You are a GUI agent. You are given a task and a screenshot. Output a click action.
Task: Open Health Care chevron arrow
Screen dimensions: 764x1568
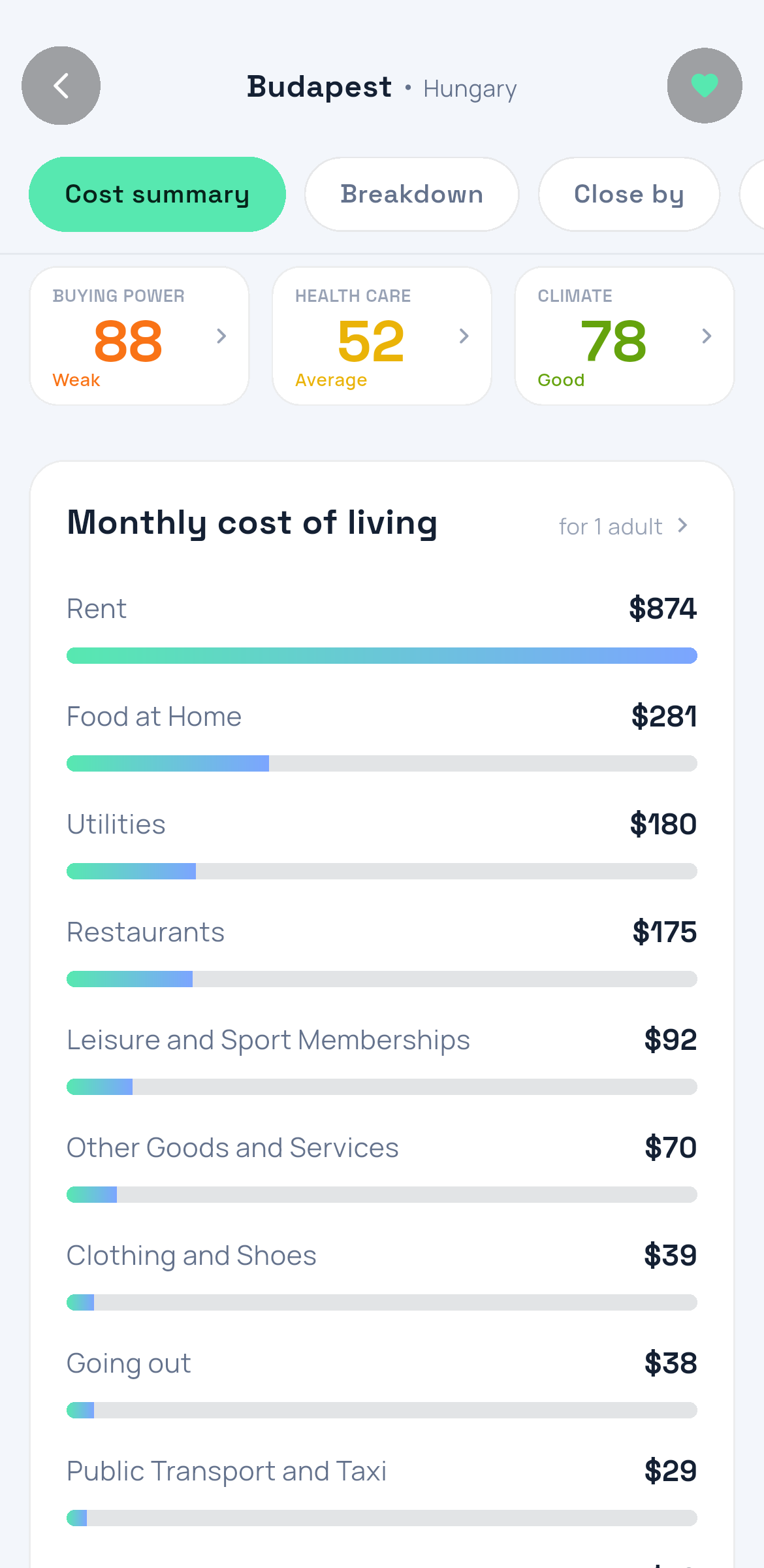[464, 336]
